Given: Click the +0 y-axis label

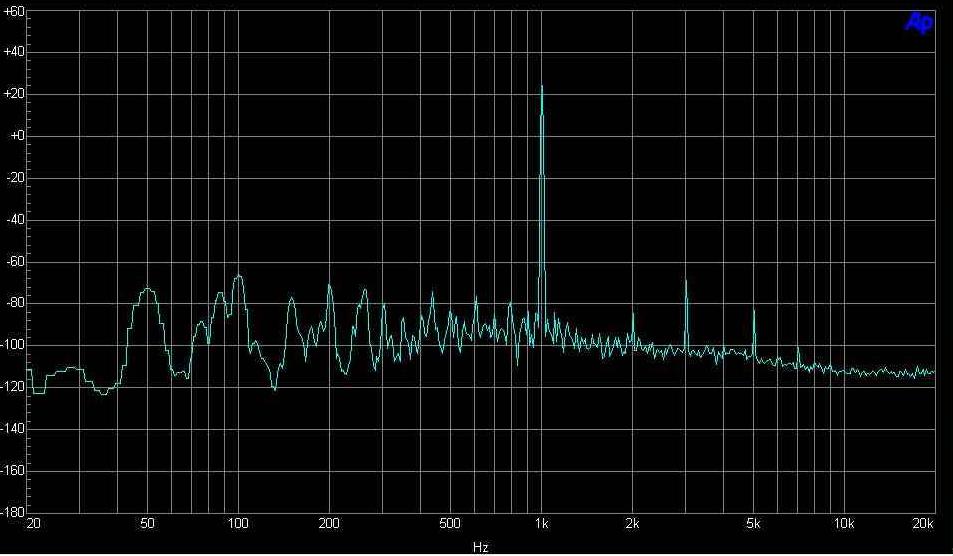Looking at the screenshot, I should 16,137.
